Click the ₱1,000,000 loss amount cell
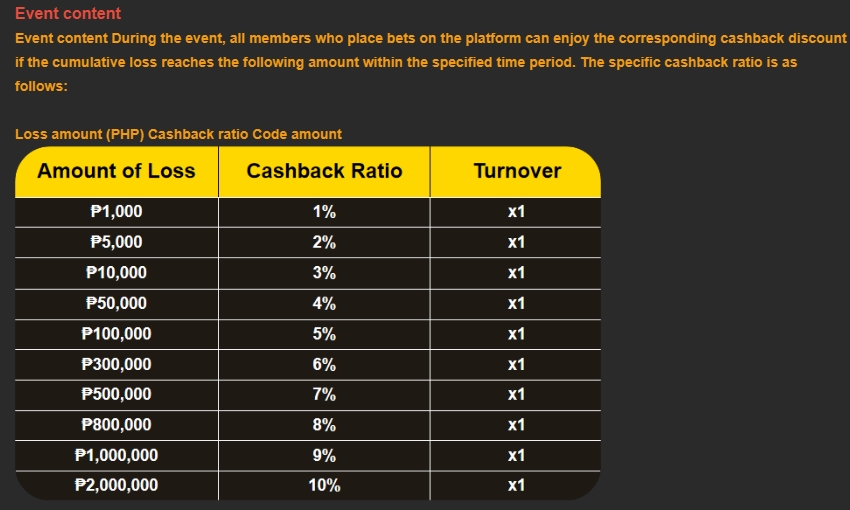 click(x=116, y=456)
